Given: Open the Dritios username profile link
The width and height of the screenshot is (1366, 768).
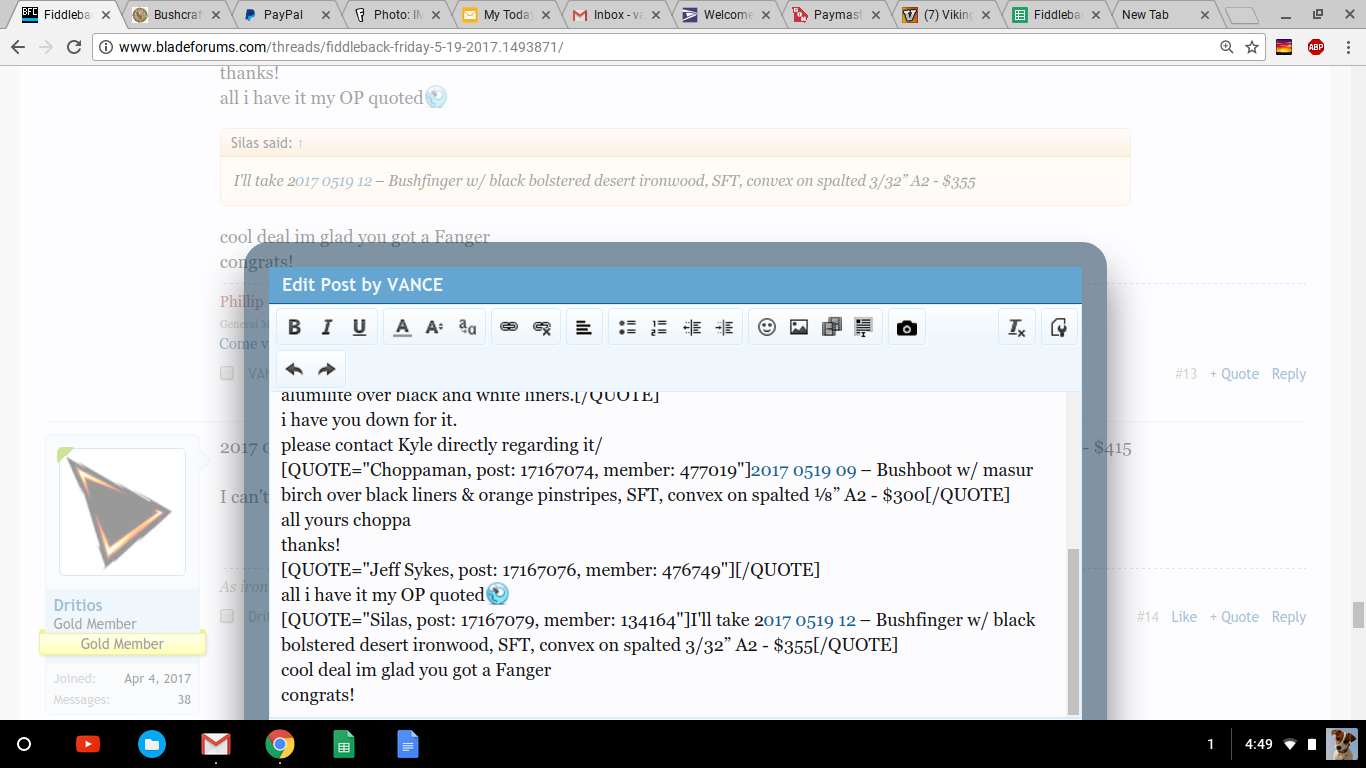Looking at the screenshot, I should coord(78,605).
